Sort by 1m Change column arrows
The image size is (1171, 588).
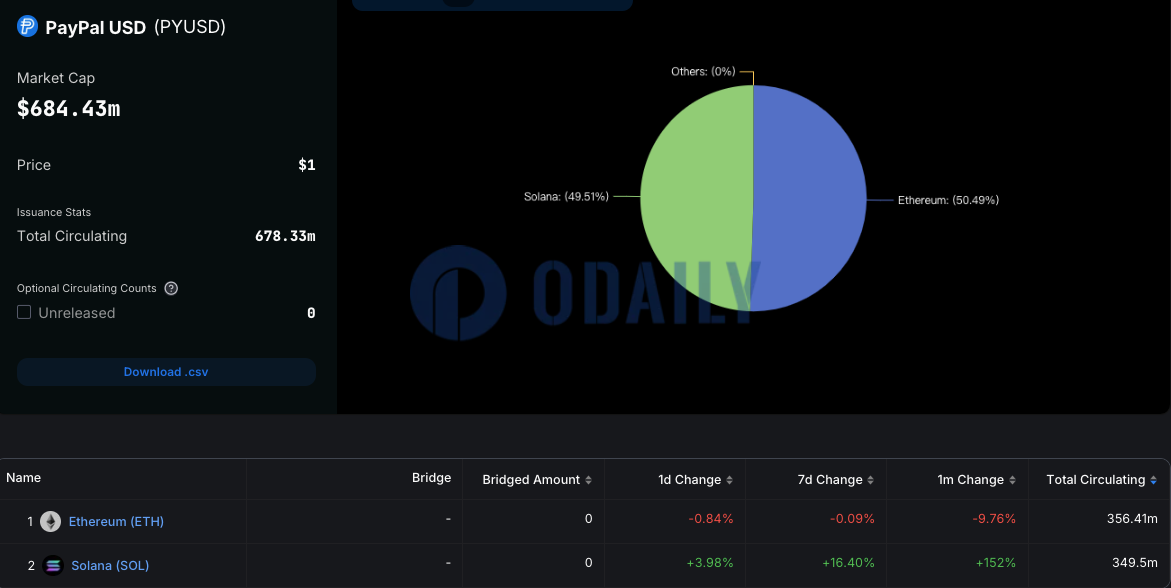coord(1012,480)
